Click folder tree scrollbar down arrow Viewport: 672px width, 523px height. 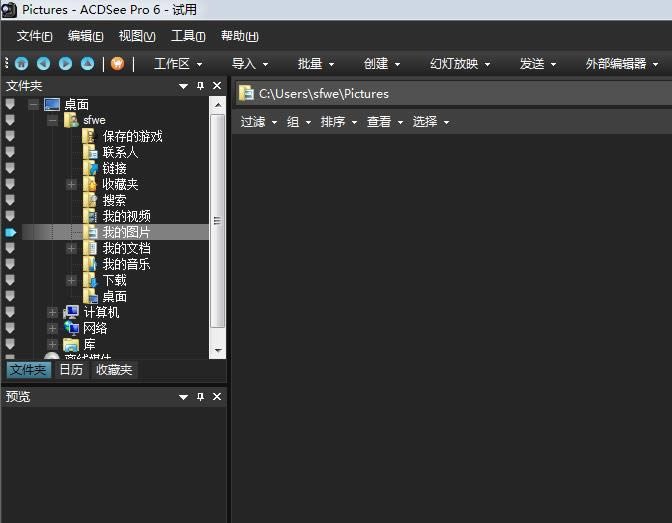[218, 351]
